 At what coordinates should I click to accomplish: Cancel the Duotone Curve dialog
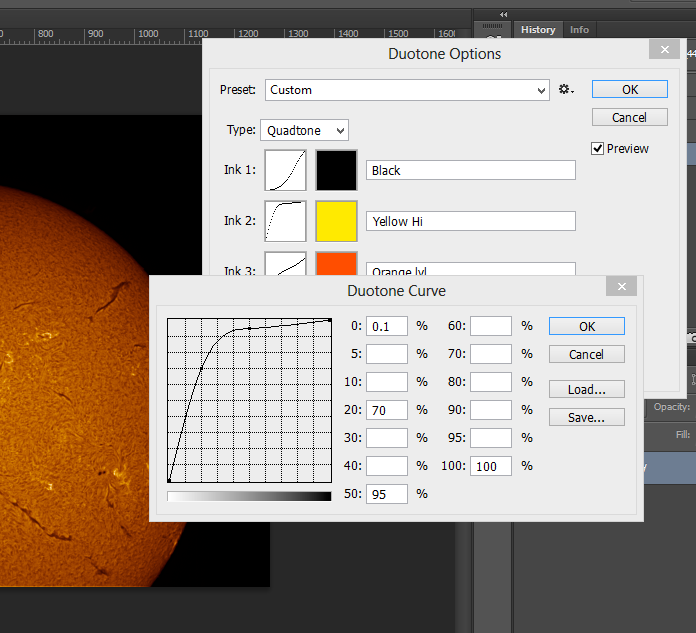(x=586, y=354)
